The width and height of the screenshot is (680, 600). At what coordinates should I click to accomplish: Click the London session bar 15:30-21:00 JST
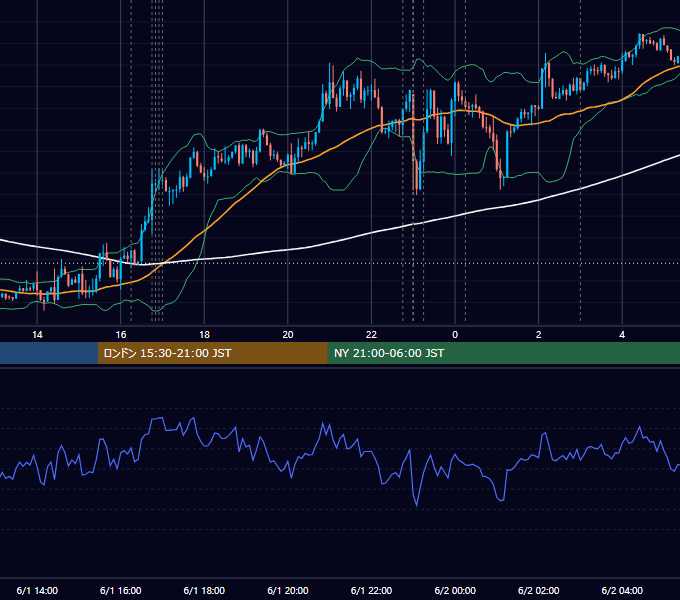pyautogui.click(x=212, y=353)
